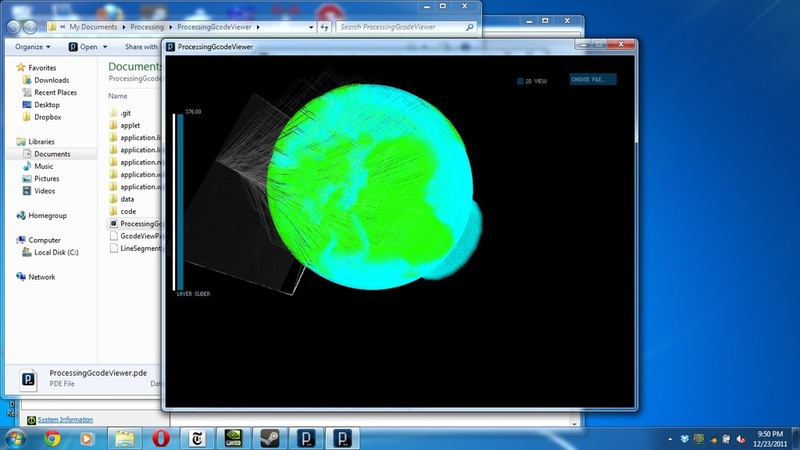Open the NVIDIA taskbar icon
Screen dimensions: 800x450
pos(233,439)
